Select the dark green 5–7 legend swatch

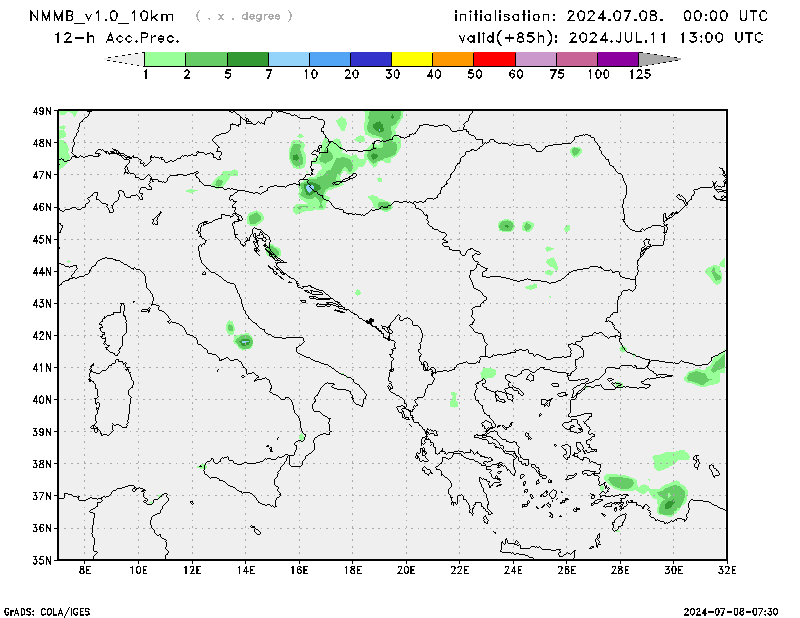(x=248, y=60)
